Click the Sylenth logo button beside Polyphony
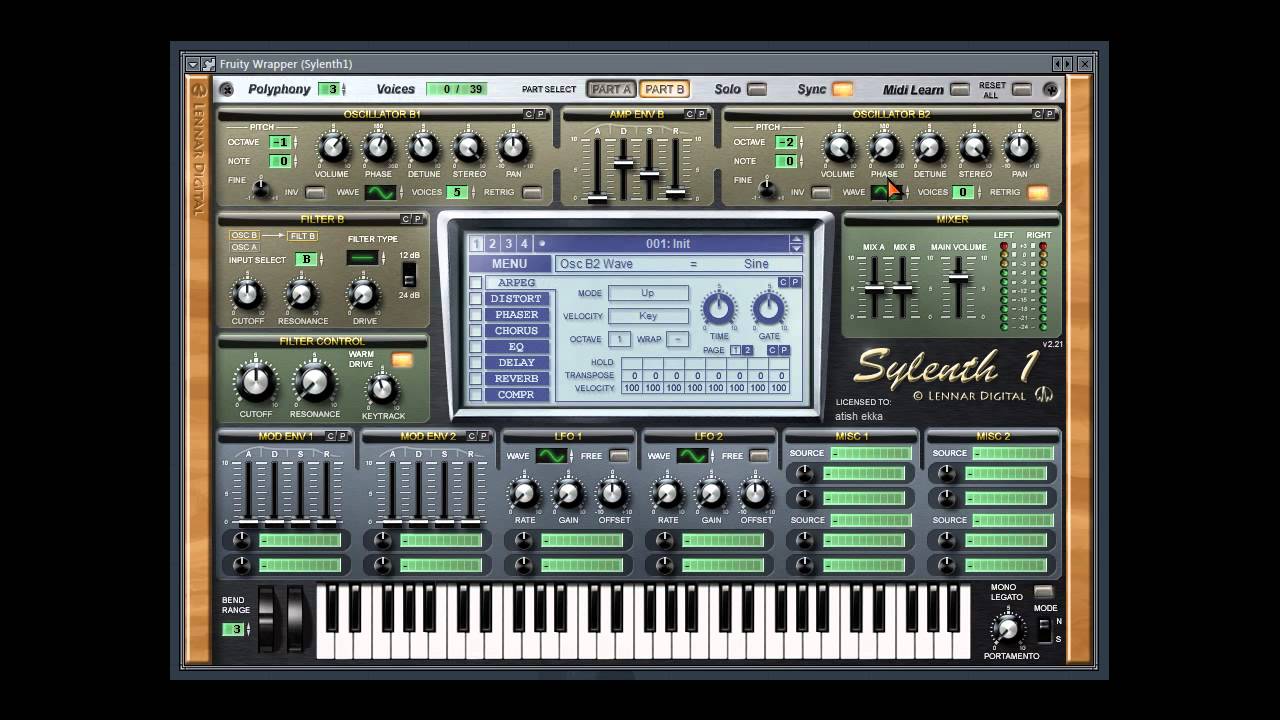This screenshot has width=1280, height=720. click(x=227, y=89)
